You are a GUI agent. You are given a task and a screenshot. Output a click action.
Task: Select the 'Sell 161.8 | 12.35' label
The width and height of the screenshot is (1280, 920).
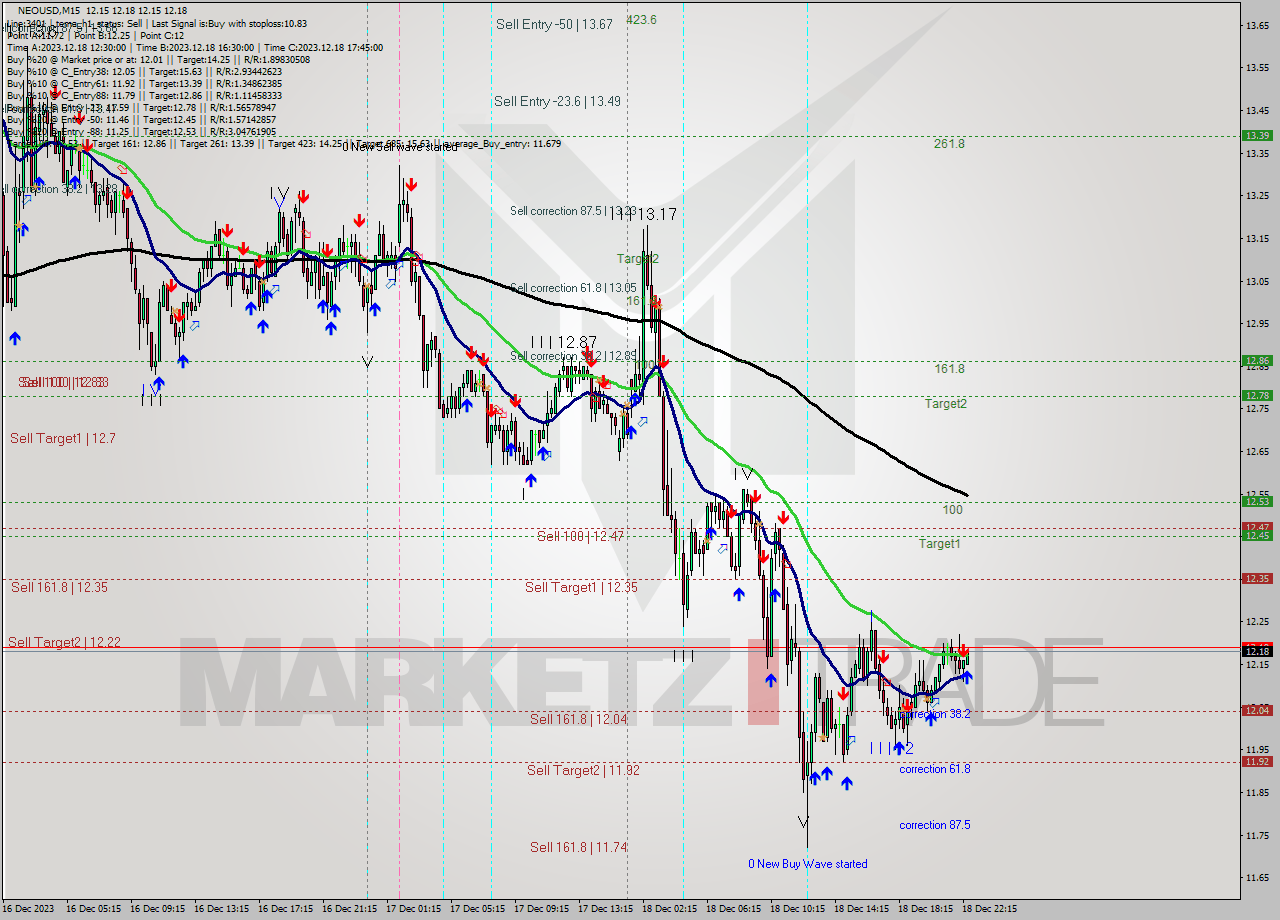(x=59, y=587)
